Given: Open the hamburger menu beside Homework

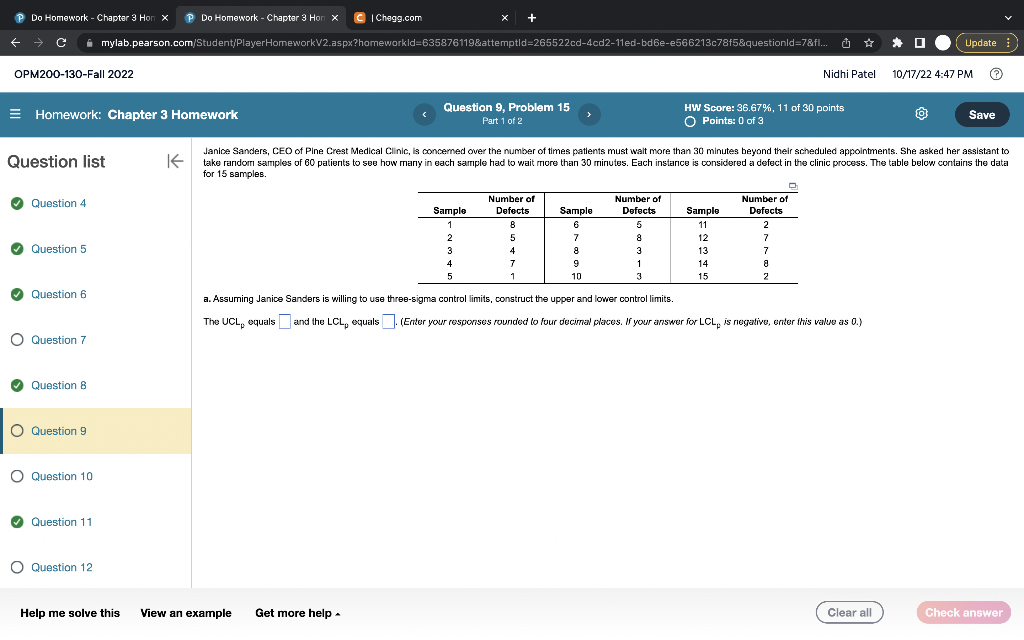Looking at the screenshot, I should [15, 114].
